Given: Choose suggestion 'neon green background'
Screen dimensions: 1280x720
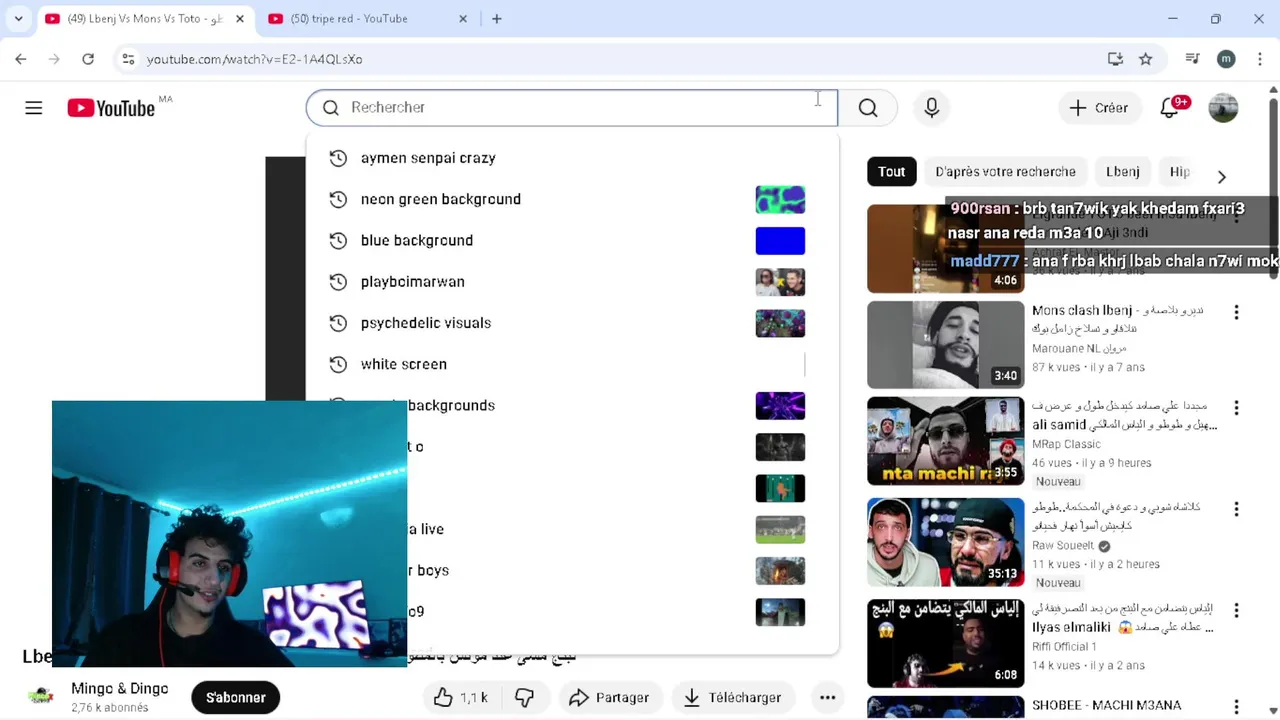Looking at the screenshot, I should coord(571,199).
